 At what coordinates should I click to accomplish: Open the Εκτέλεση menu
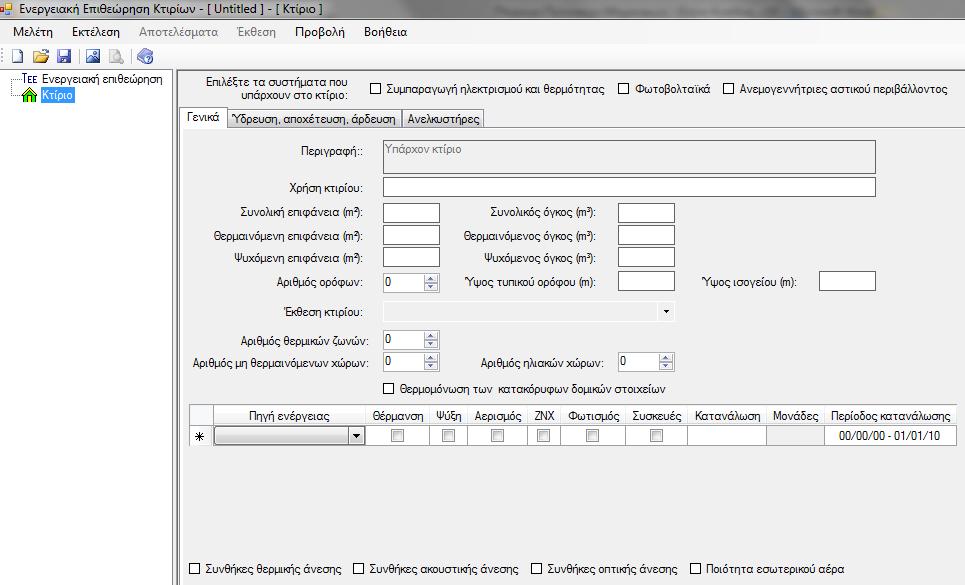[x=96, y=32]
